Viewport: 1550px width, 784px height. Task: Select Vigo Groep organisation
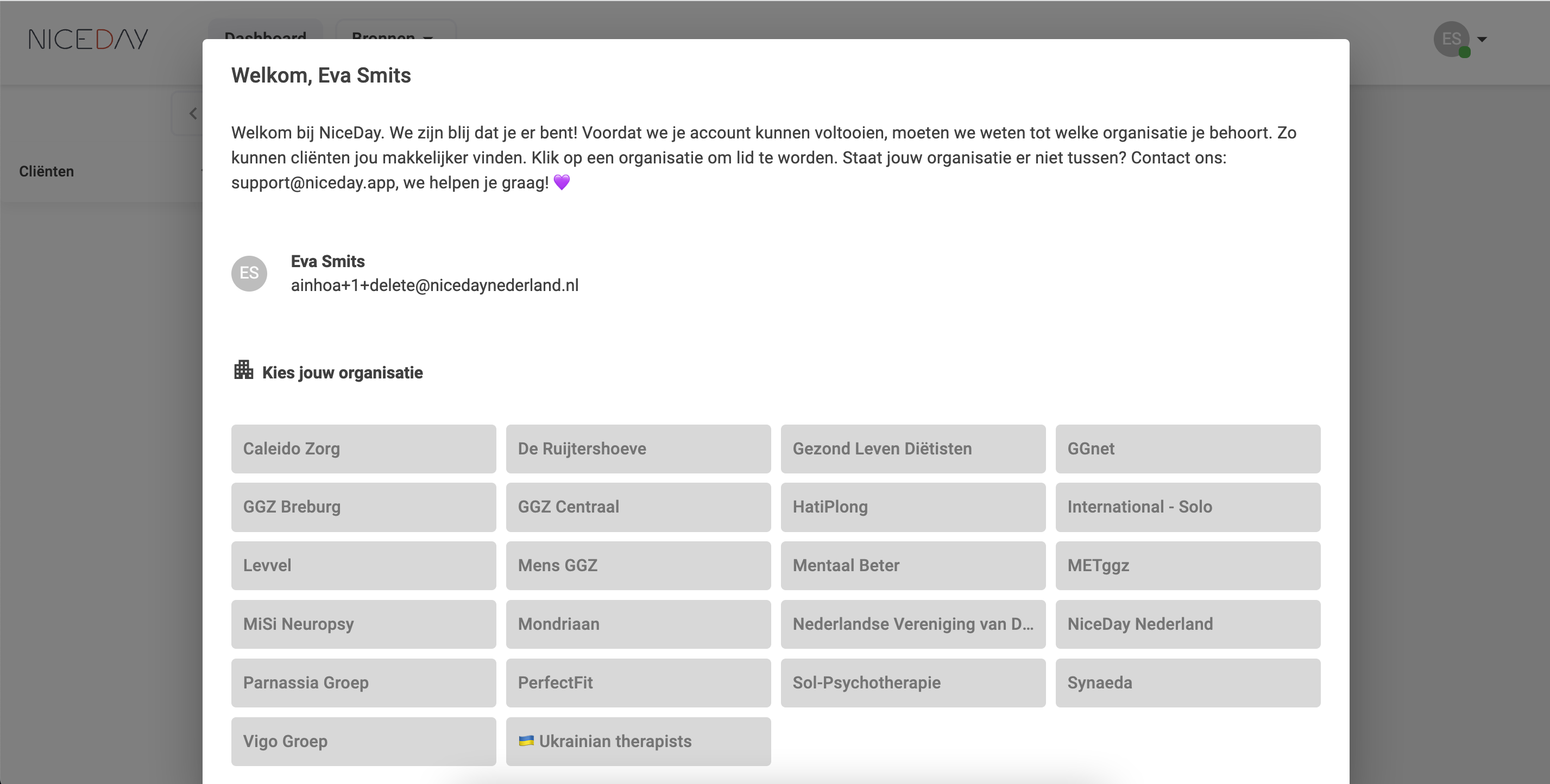(x=363, y=741)
